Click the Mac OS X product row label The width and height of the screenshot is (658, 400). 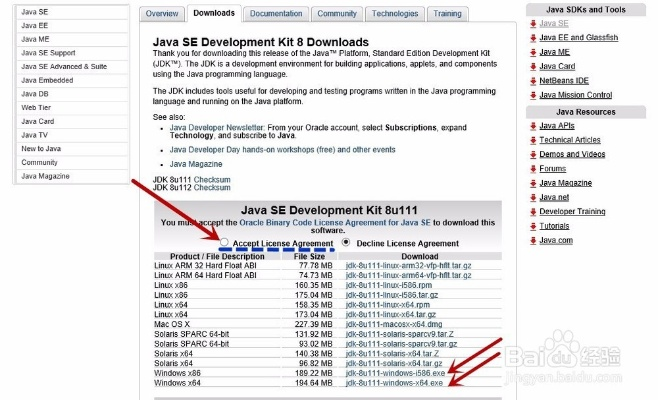coord(172,324)
